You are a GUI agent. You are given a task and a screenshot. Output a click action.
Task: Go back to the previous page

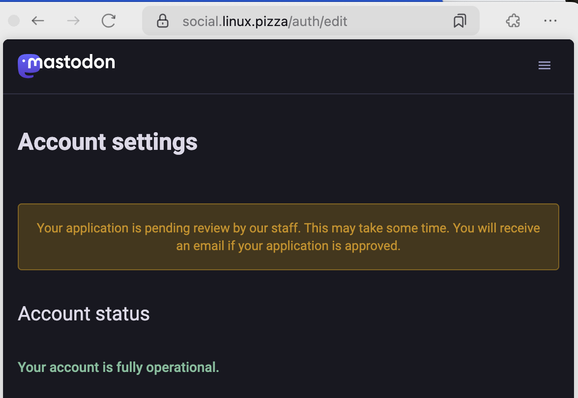(38, 21)
